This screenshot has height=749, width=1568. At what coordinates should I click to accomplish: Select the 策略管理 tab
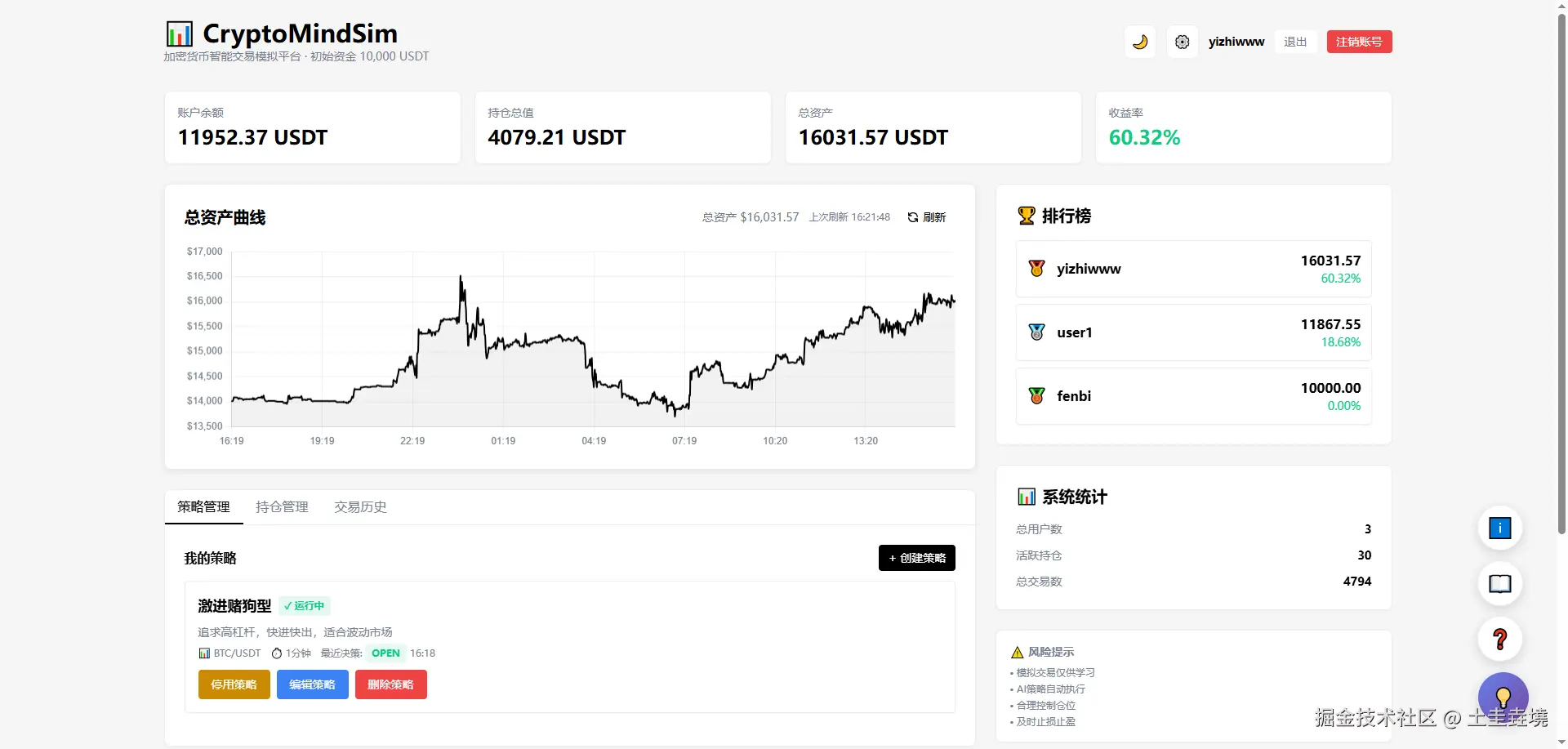coord(203,507)
